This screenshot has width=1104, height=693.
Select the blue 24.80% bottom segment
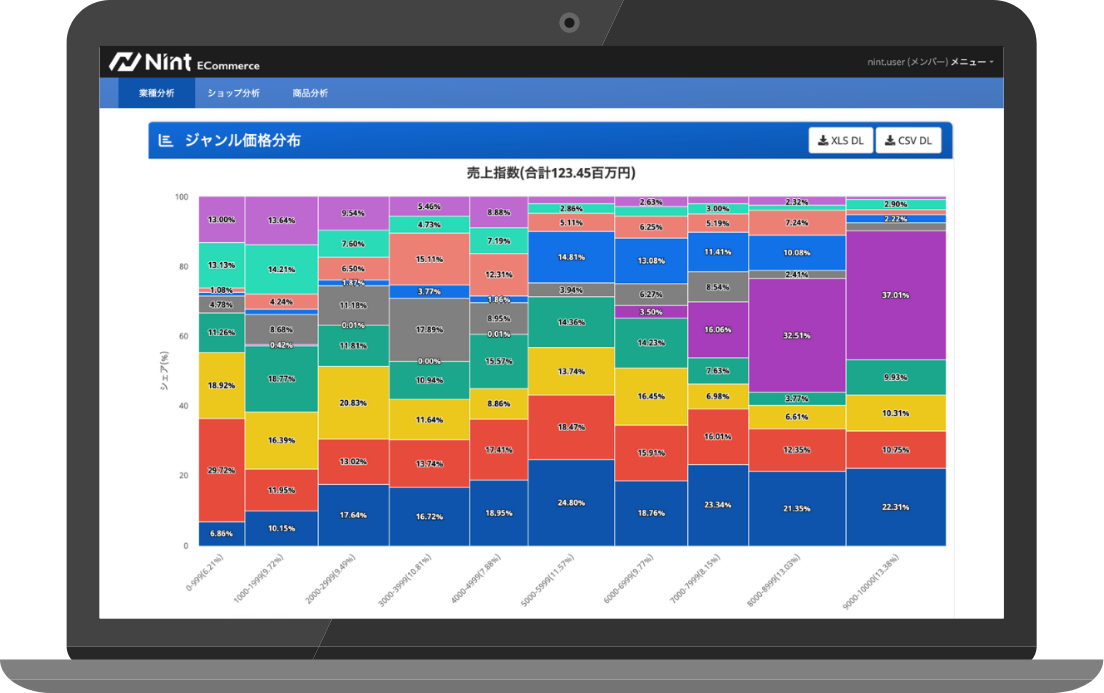pyautogui.click(x=570, y=502)
